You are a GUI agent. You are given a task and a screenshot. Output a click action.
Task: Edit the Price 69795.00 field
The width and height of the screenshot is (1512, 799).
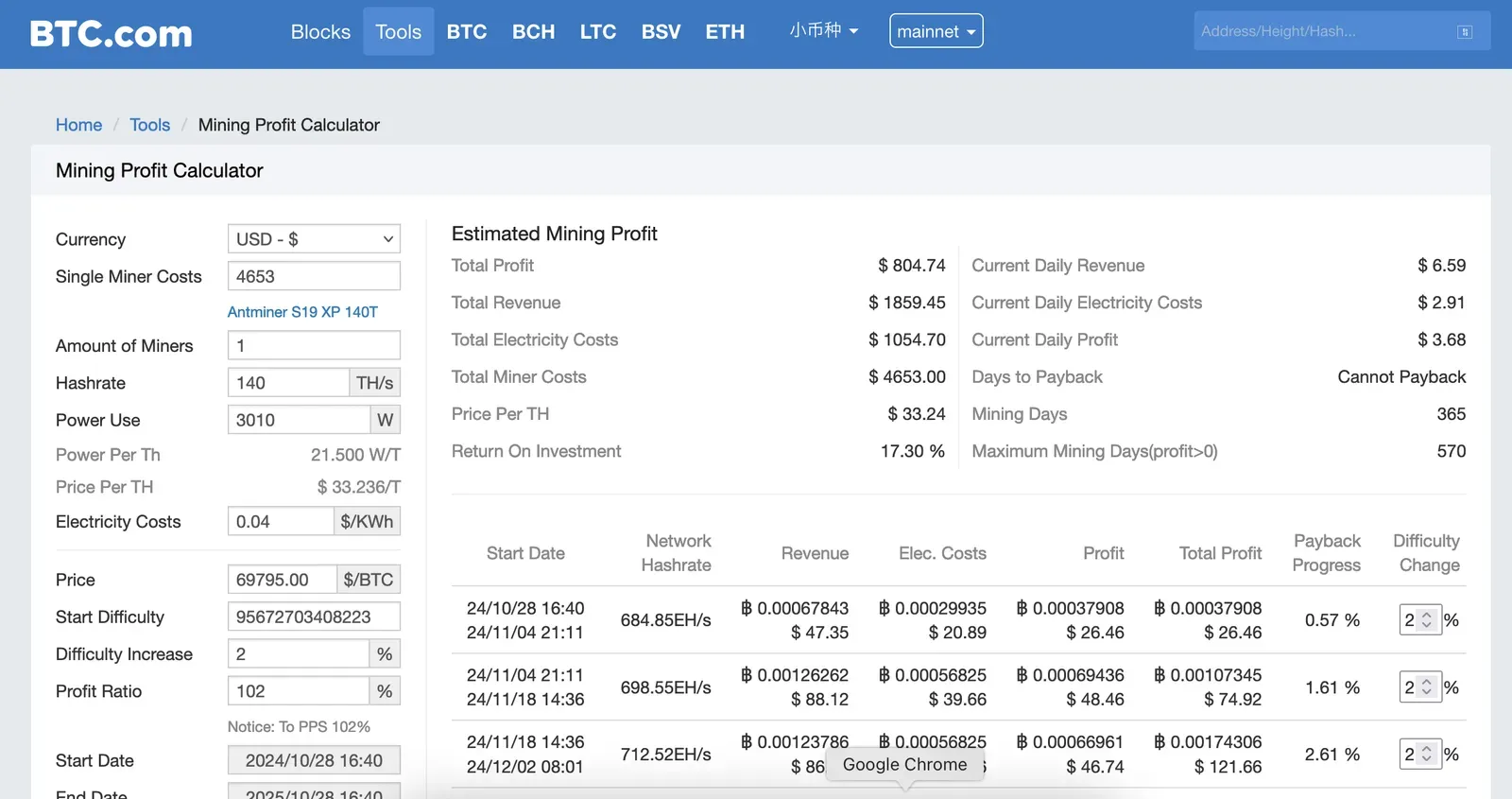click(283, 580)
